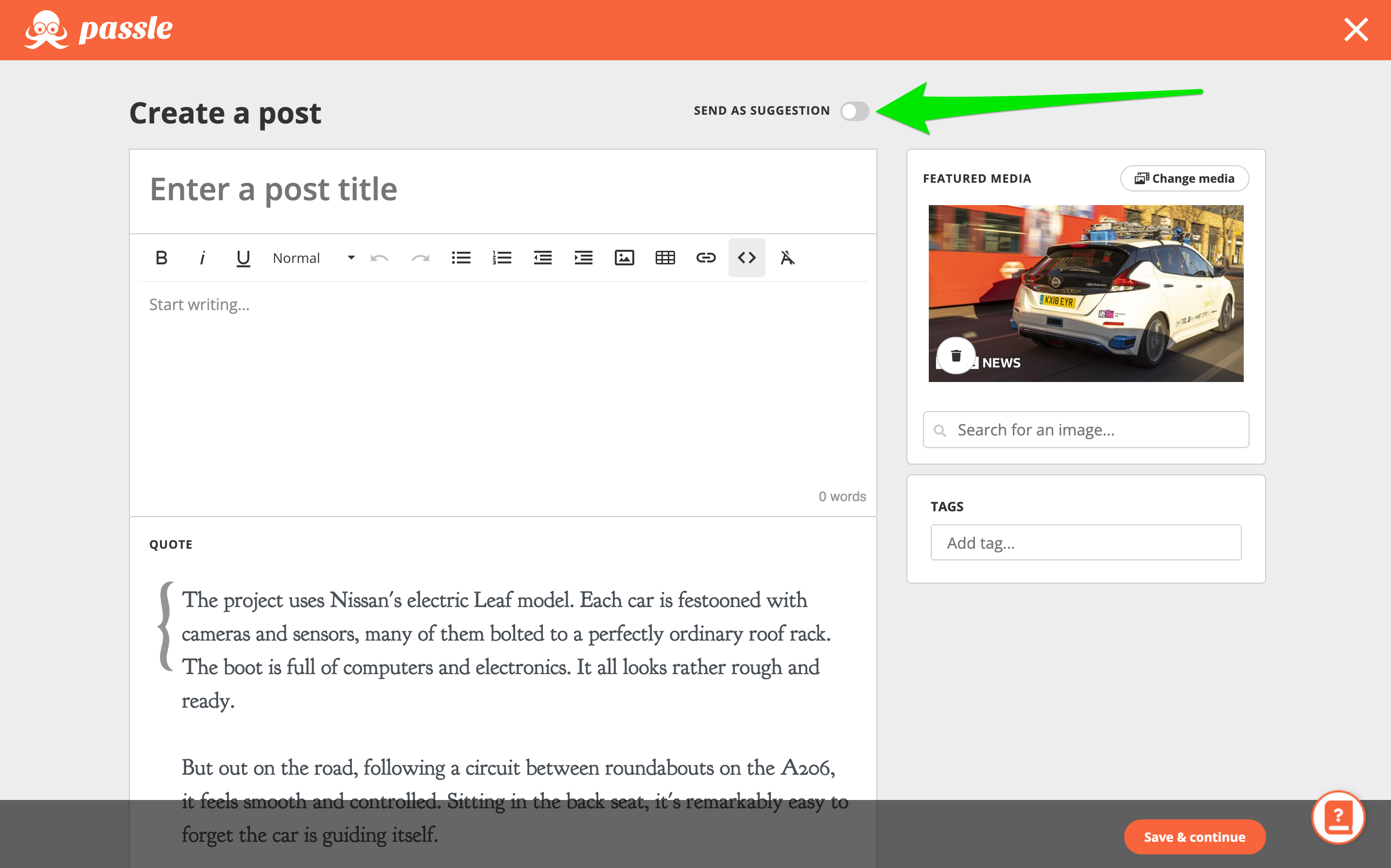Viewport: 1391px width, 868px height.
Task: Enable Send as Suggestion toggle
Action: pos(854,111)
